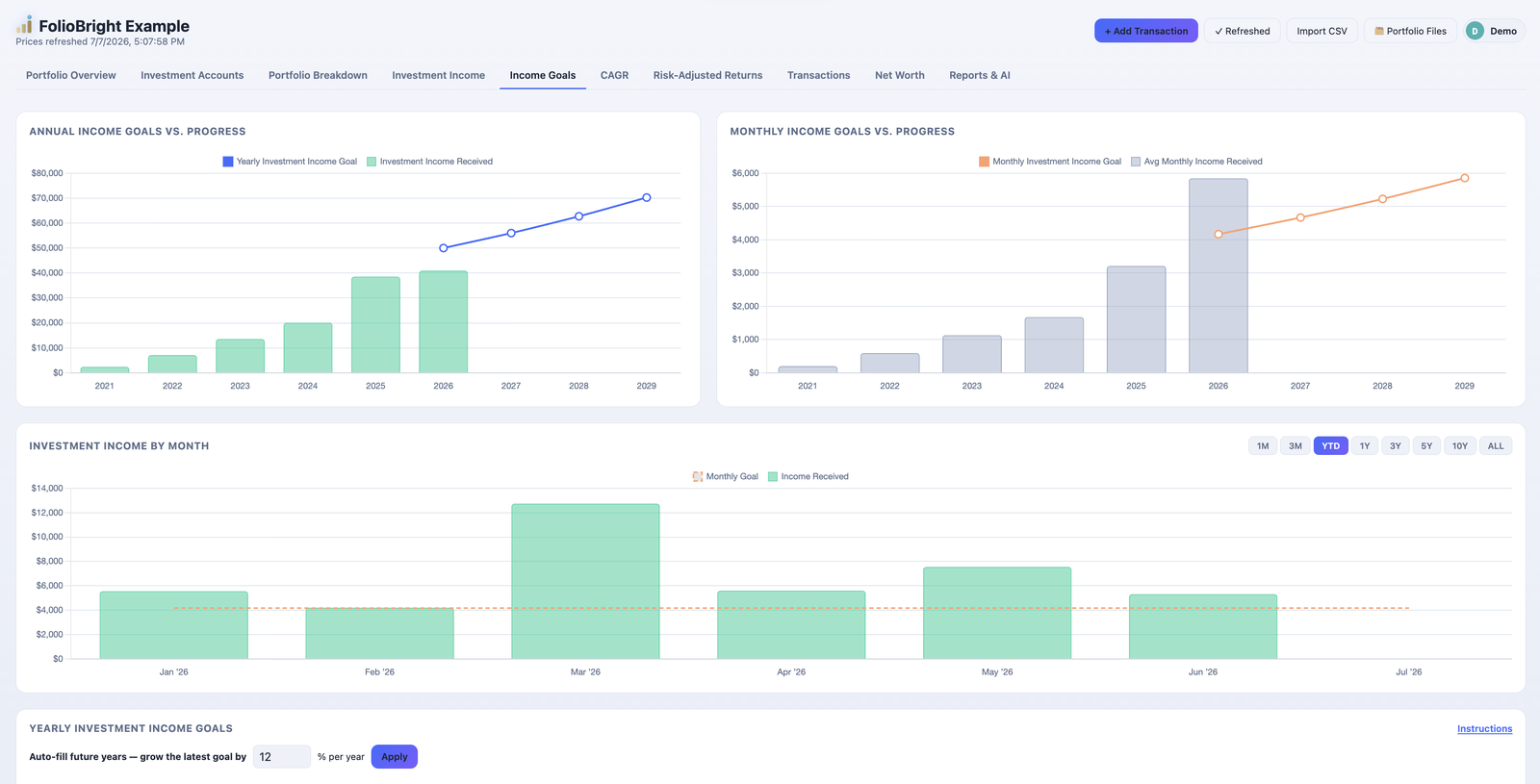The height and width of the screenshot is (784, 1540).
Task: Choose the 1Y time range
Action: 1365,445
